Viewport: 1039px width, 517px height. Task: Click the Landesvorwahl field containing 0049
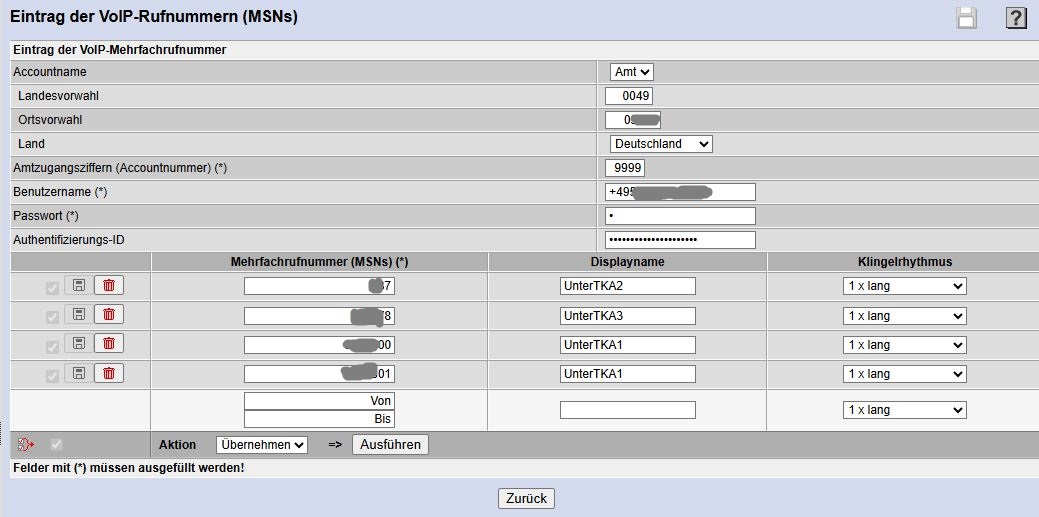coord(629,96)
